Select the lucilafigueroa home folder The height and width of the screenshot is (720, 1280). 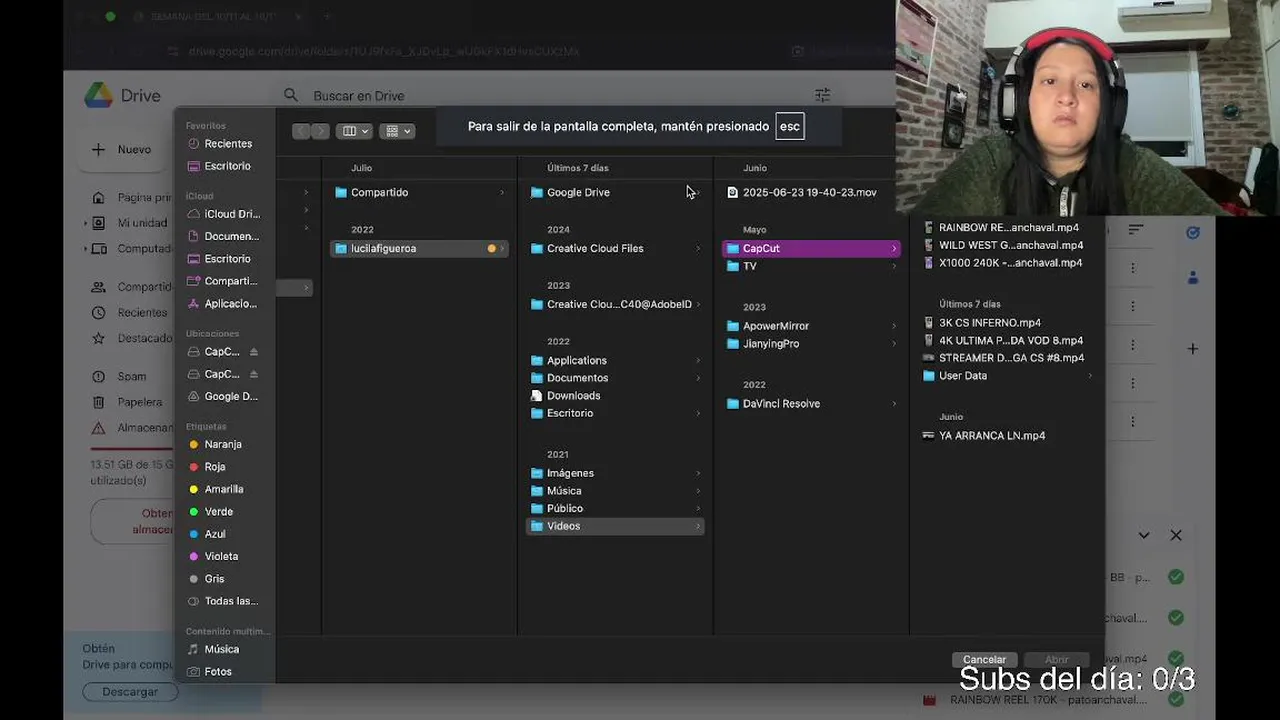click(419, 248)
